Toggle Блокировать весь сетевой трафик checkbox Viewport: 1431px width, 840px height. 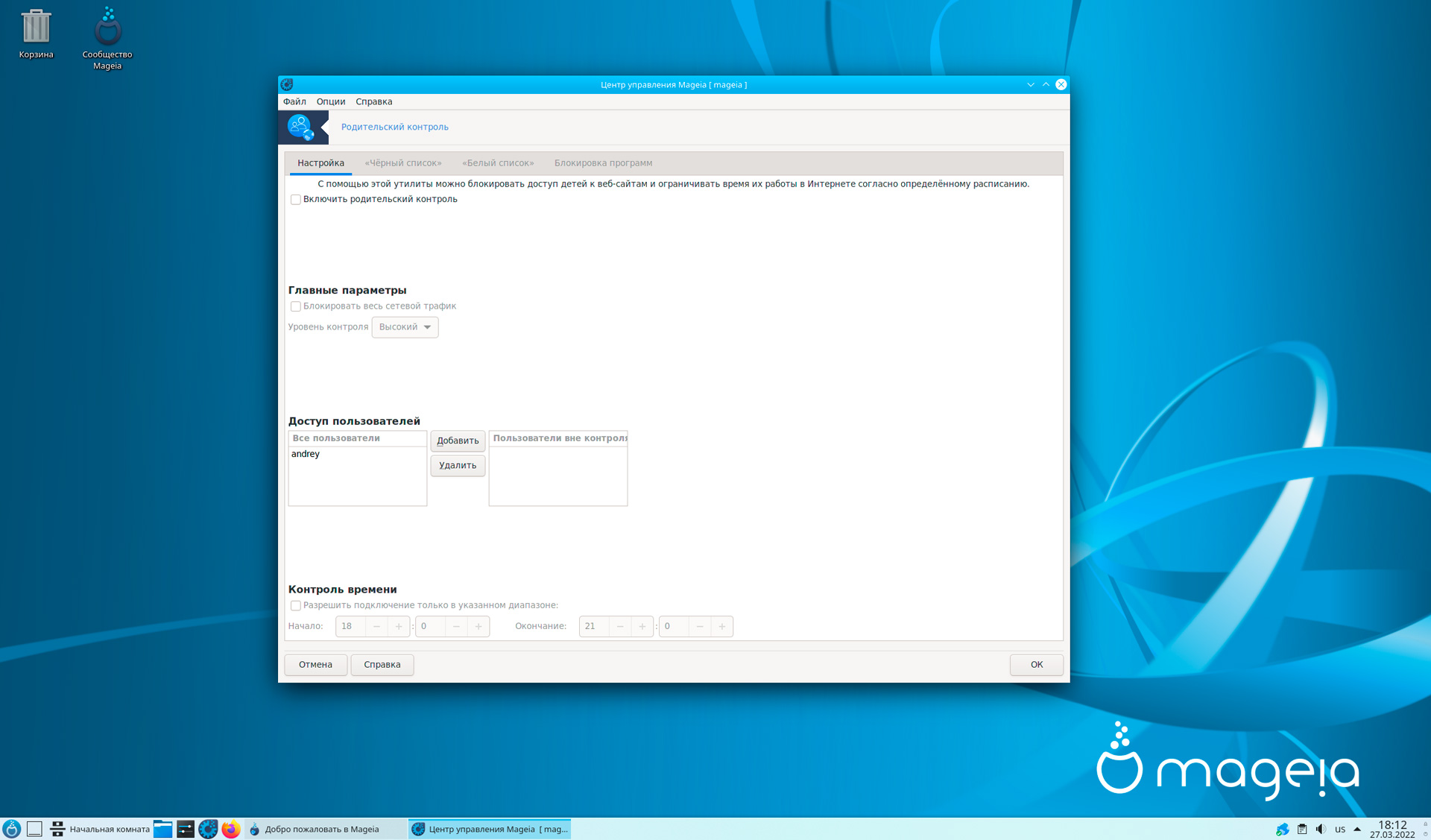(x=296, y=306)
